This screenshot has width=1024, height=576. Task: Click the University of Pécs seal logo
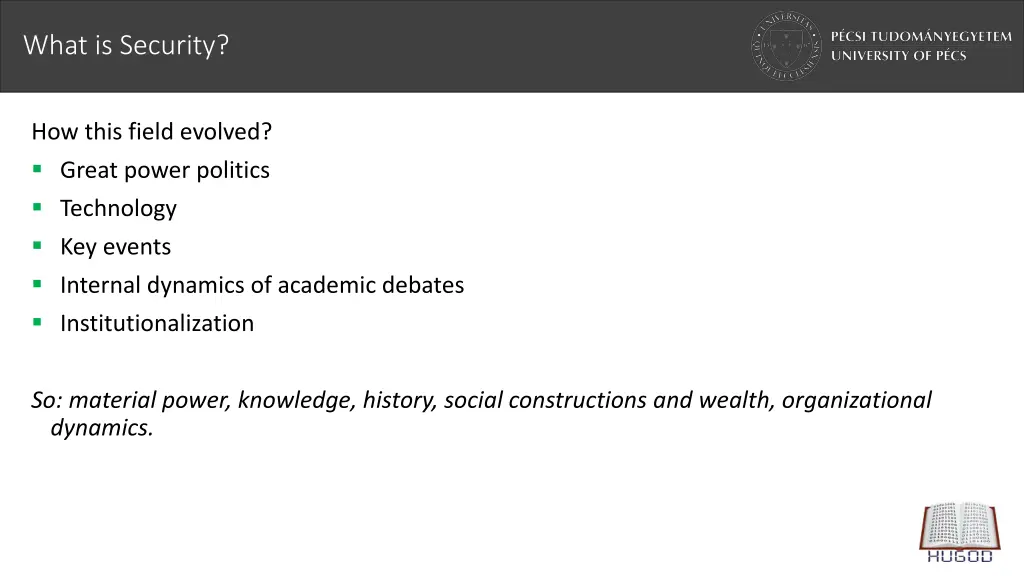(x=786, y=46)
